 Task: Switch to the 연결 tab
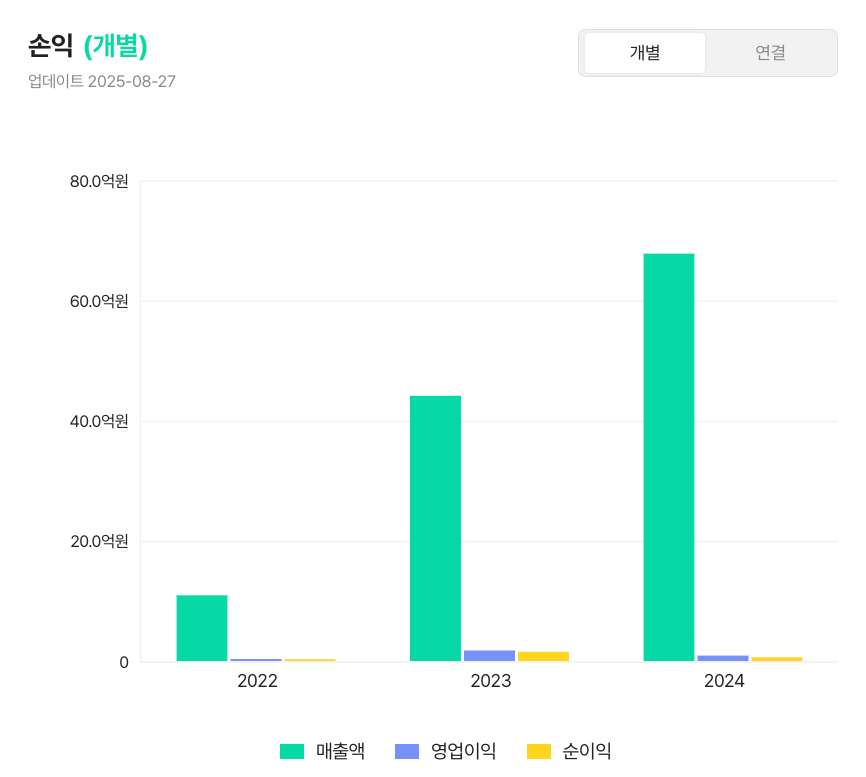[770, 53]
